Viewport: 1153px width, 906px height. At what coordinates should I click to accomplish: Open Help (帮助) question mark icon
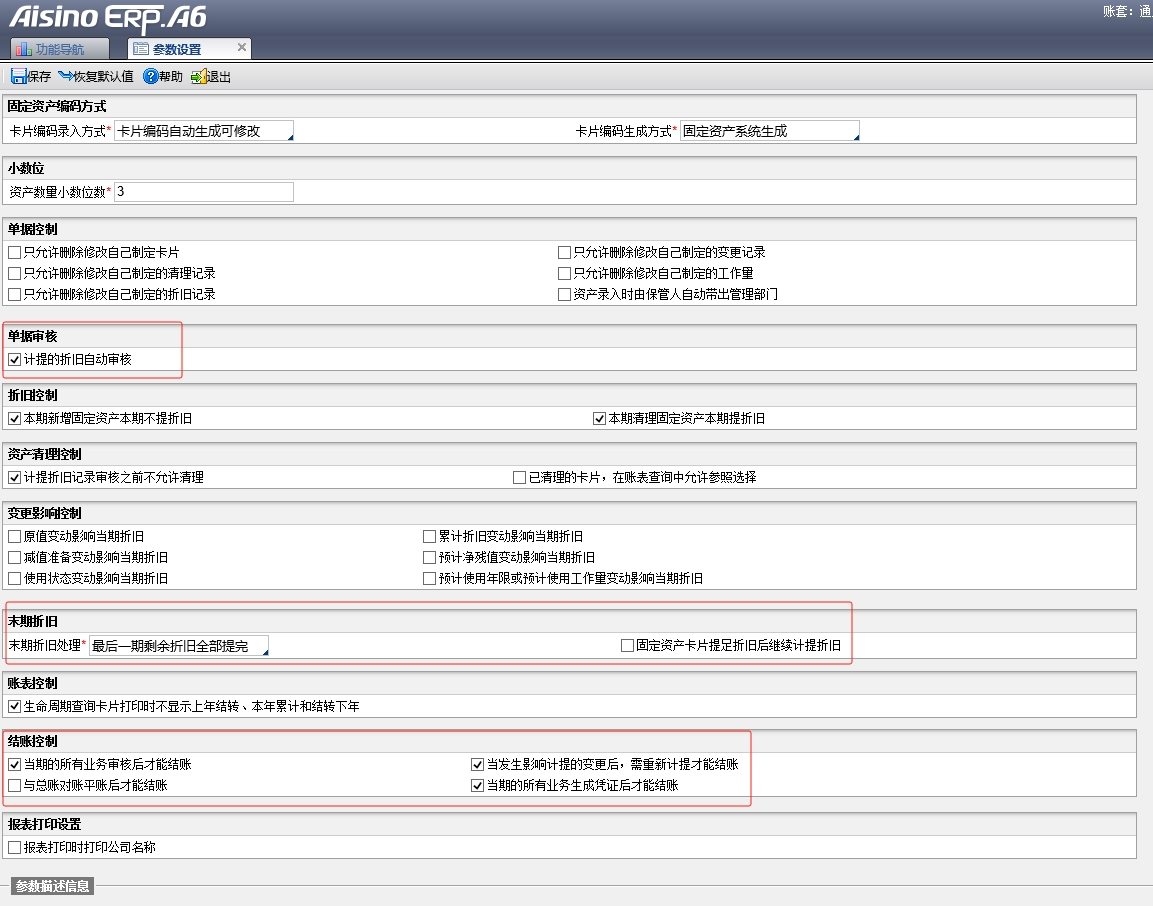(x=151, y=77)
